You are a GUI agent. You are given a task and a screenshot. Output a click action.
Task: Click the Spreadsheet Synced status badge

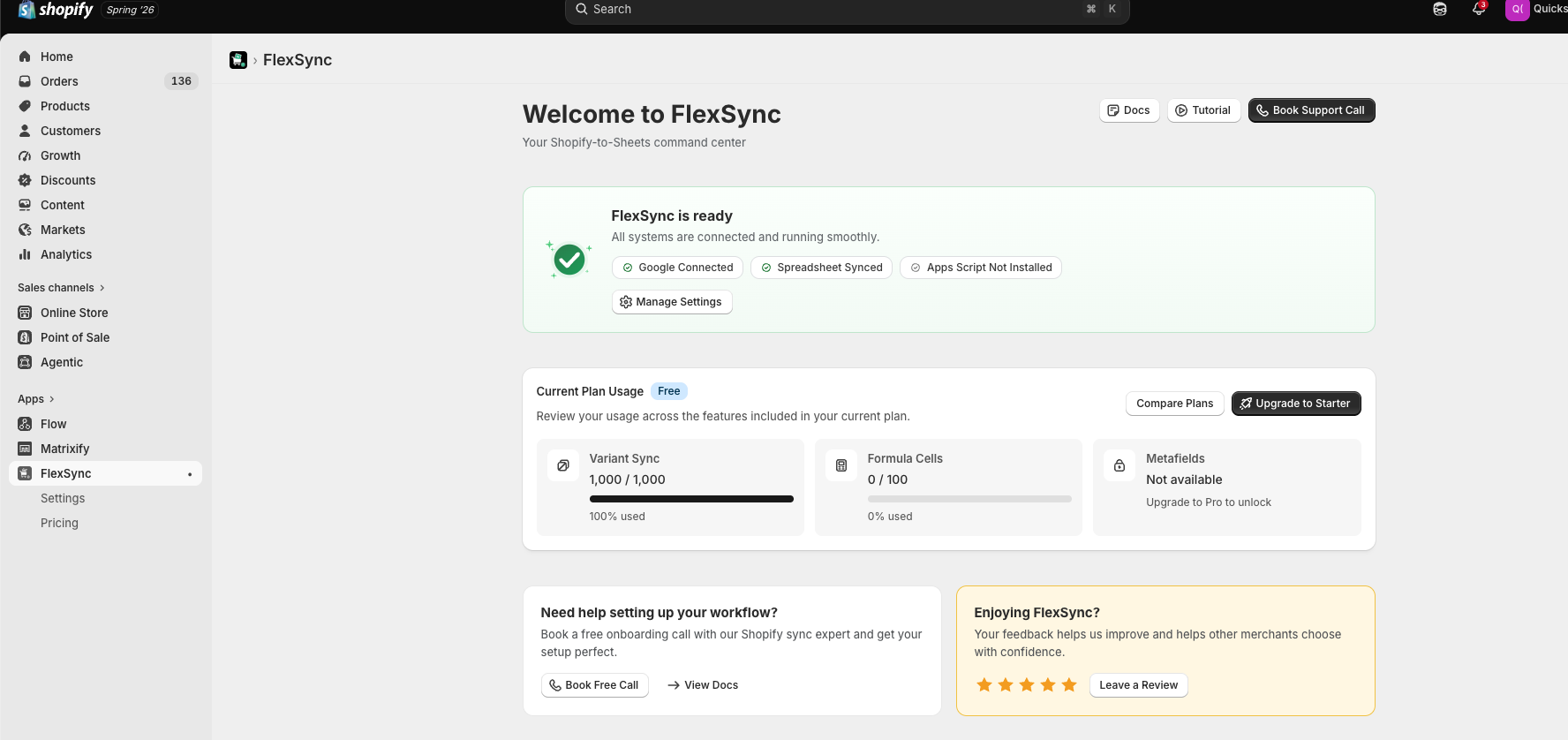(821, 268)
